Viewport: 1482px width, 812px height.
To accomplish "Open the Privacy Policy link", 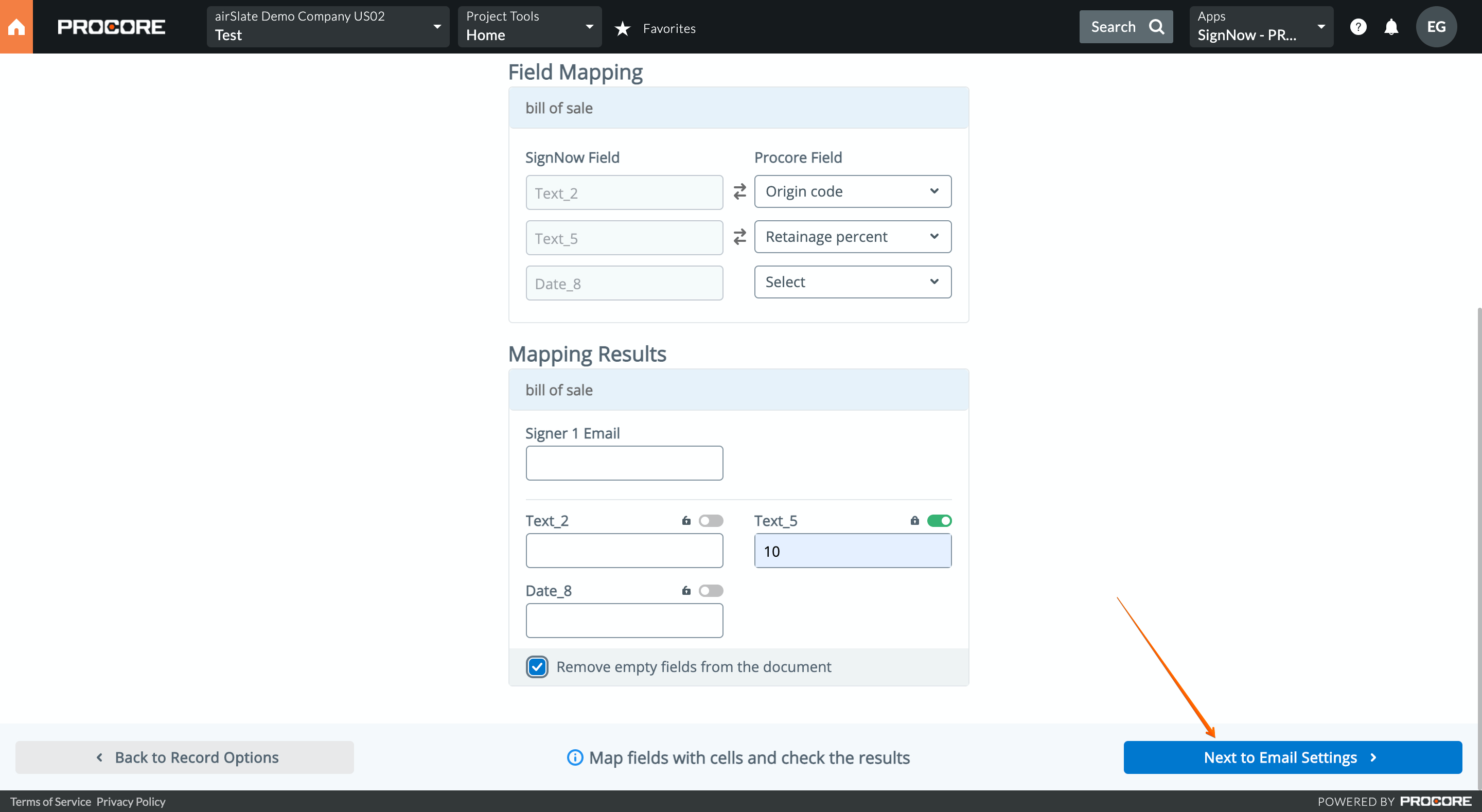I will [x=131, y=802].
